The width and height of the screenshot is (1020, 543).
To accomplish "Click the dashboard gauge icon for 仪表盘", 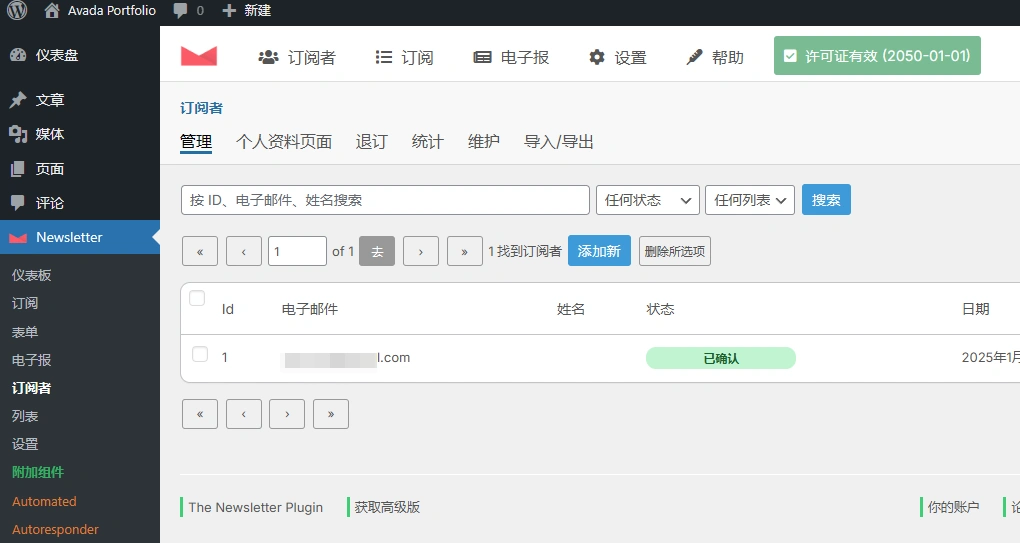I will click(x=18, y=55).
